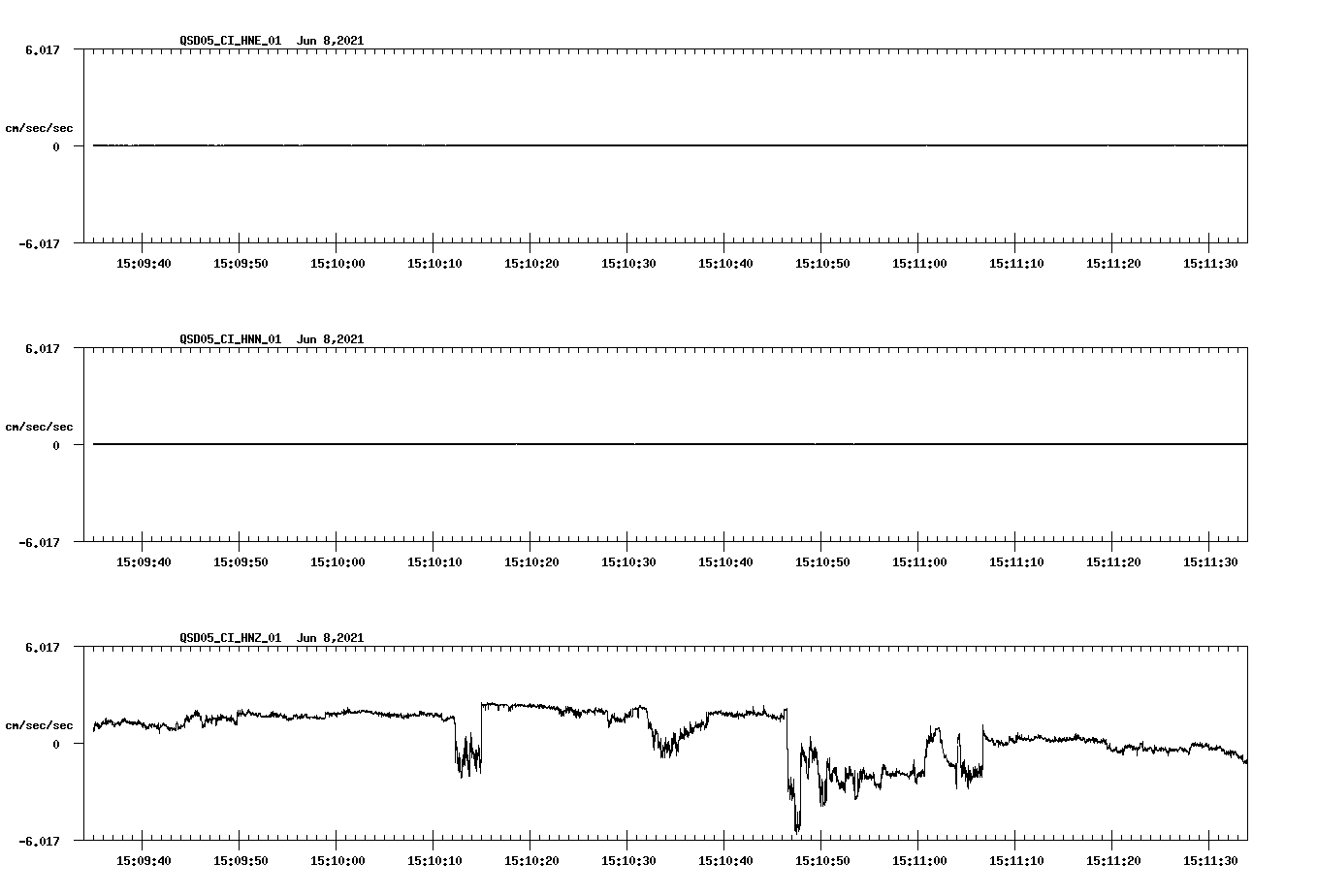Select 15:10:00 time label under HNN plot
This screenshot has height=896, width=1317.
pos(337,562)
